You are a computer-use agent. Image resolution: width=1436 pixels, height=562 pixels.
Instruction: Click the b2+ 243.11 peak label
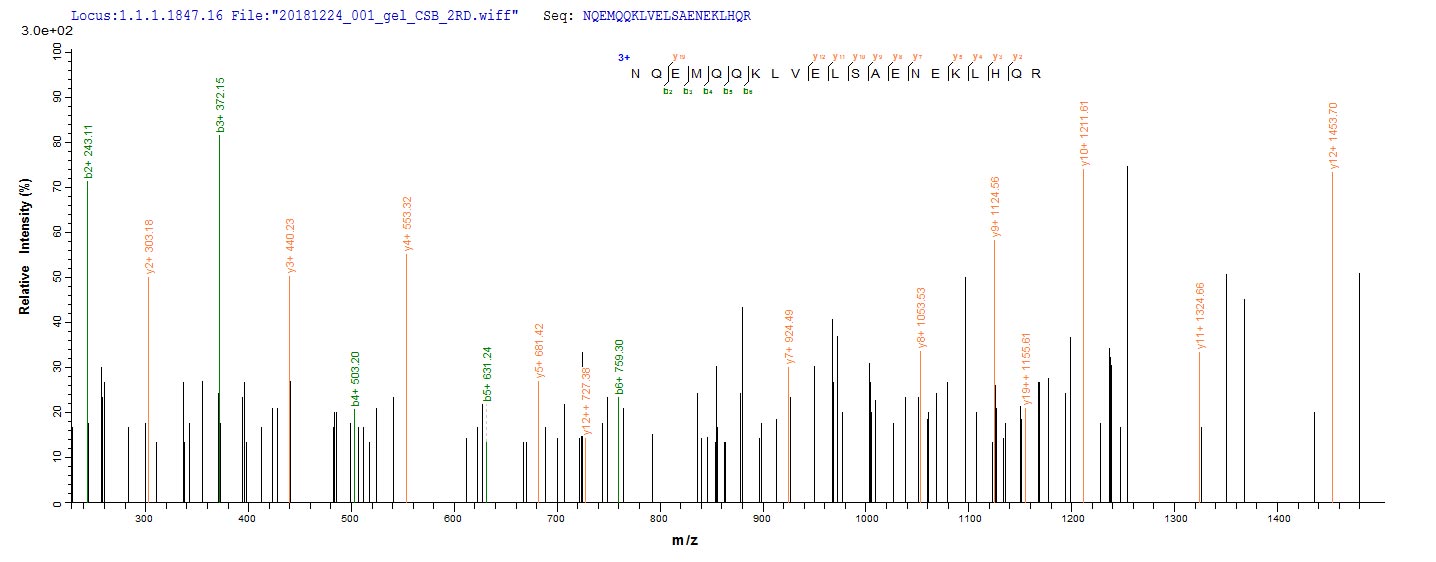[x=88, y=152]
